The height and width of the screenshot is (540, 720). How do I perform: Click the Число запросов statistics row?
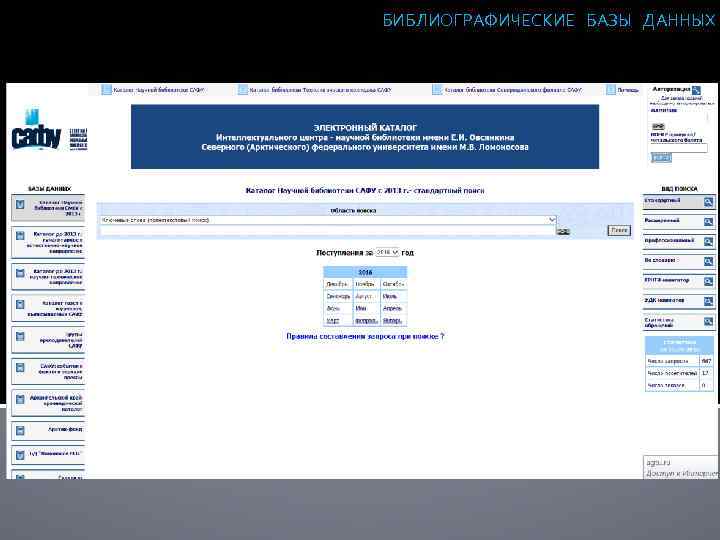click(x=679, y=361)
